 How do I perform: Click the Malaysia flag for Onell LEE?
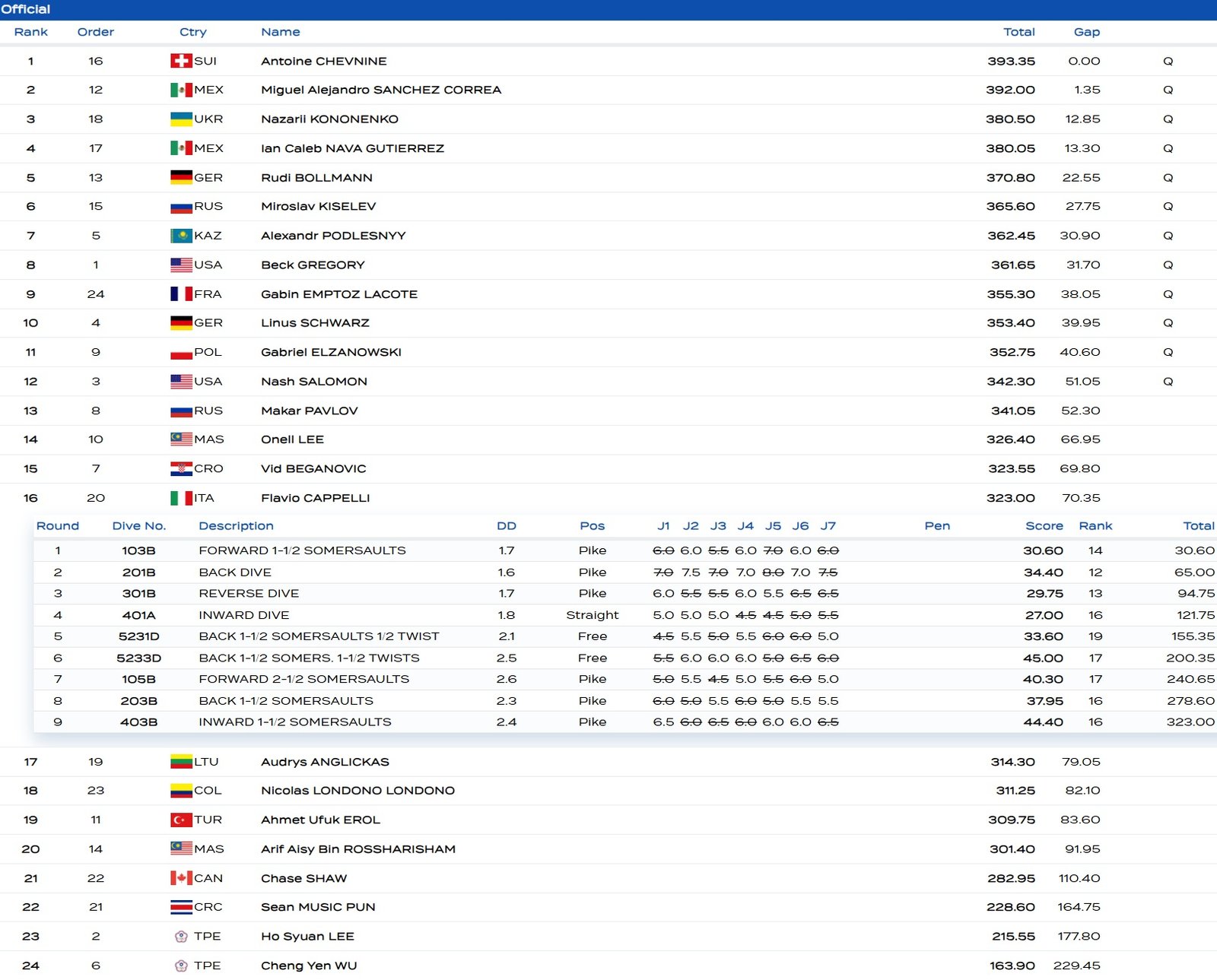click(x=181, y=439)
